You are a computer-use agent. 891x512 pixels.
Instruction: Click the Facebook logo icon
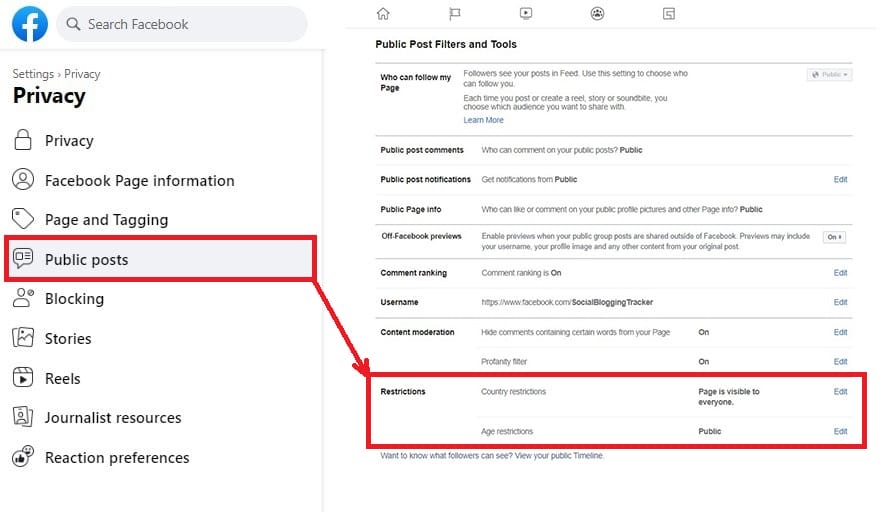pos(30,24)
